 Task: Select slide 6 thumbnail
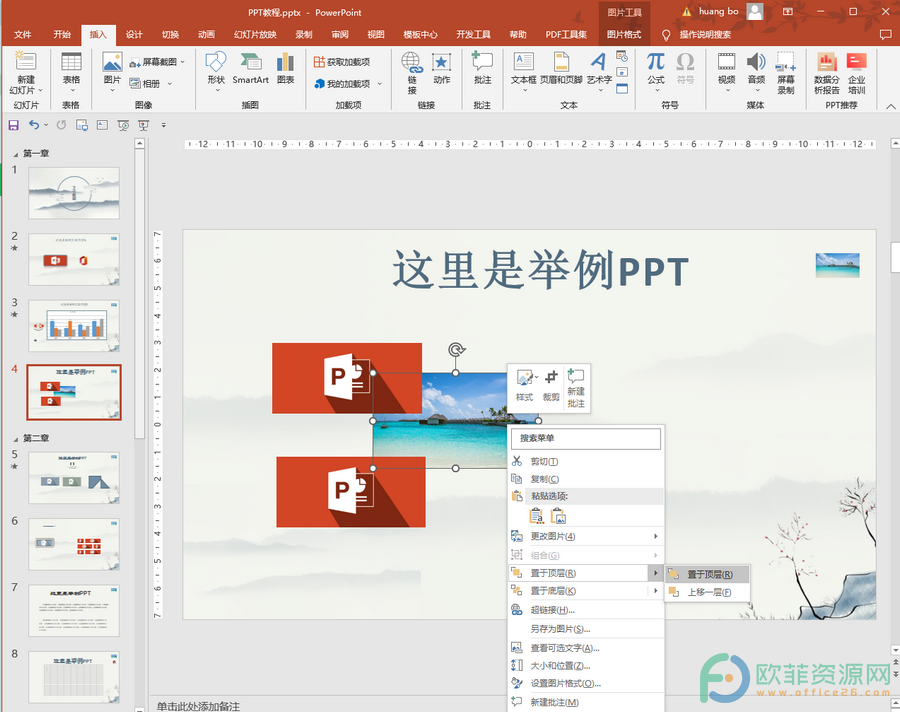(x=74, y=544)
